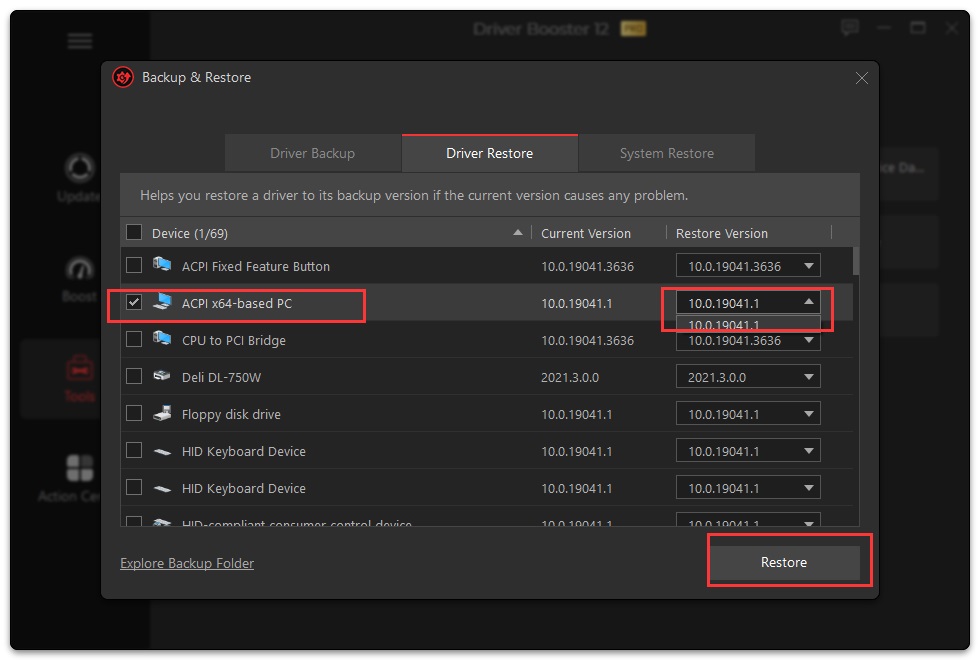Image resolution: width=980 pixels, height=660 pixels.
Task: Click the ACPI x64-based PC device icon
Action: tap(162, 302)
